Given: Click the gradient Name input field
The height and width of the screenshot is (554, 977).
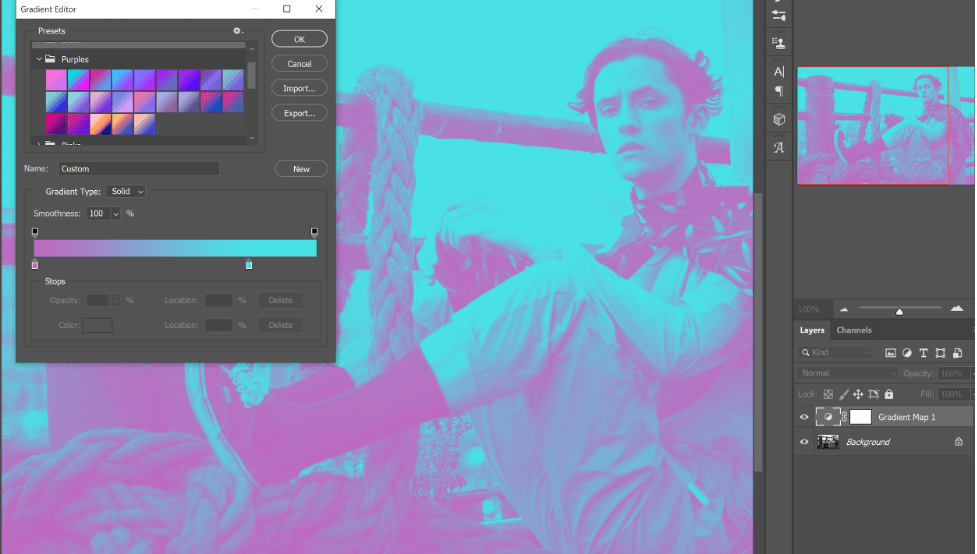Looking at the screenshot, I should coord(138,169).
